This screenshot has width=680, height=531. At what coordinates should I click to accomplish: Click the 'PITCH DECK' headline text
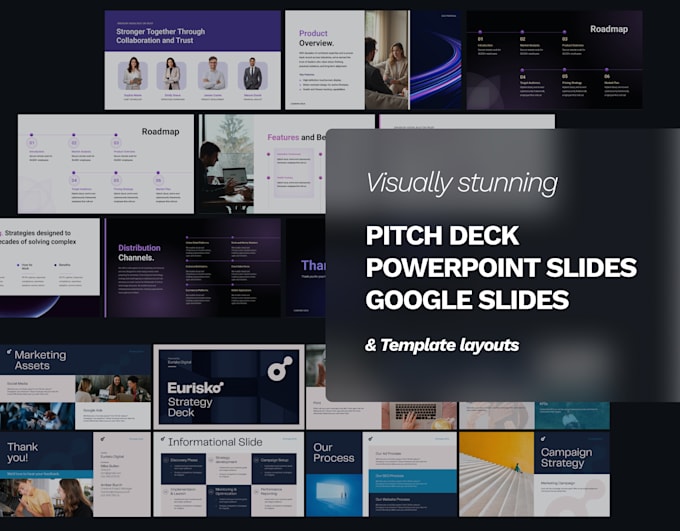coord(442,236)
